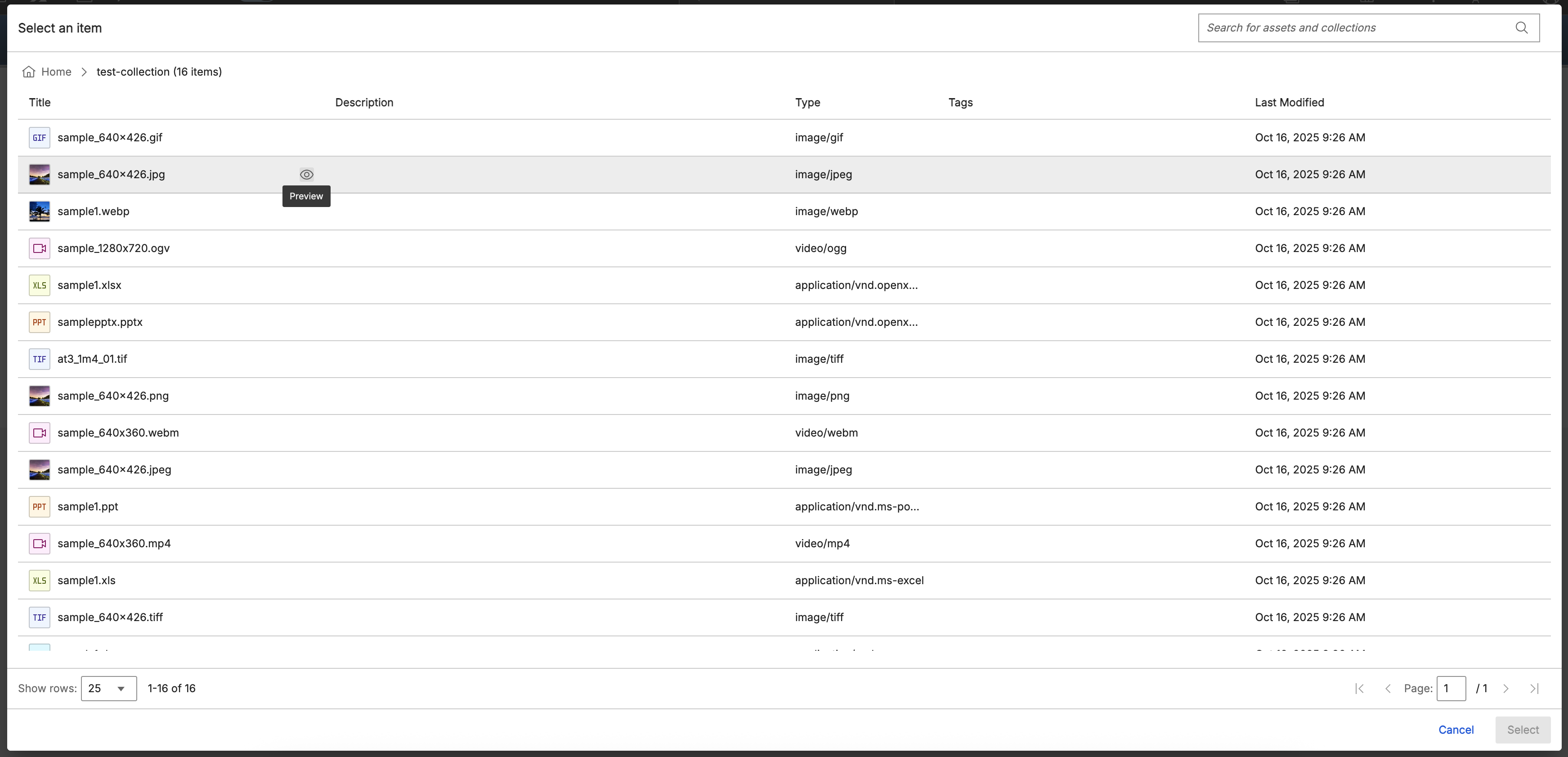Navigate to Home in the breadcrumb

tap(56, 72)
